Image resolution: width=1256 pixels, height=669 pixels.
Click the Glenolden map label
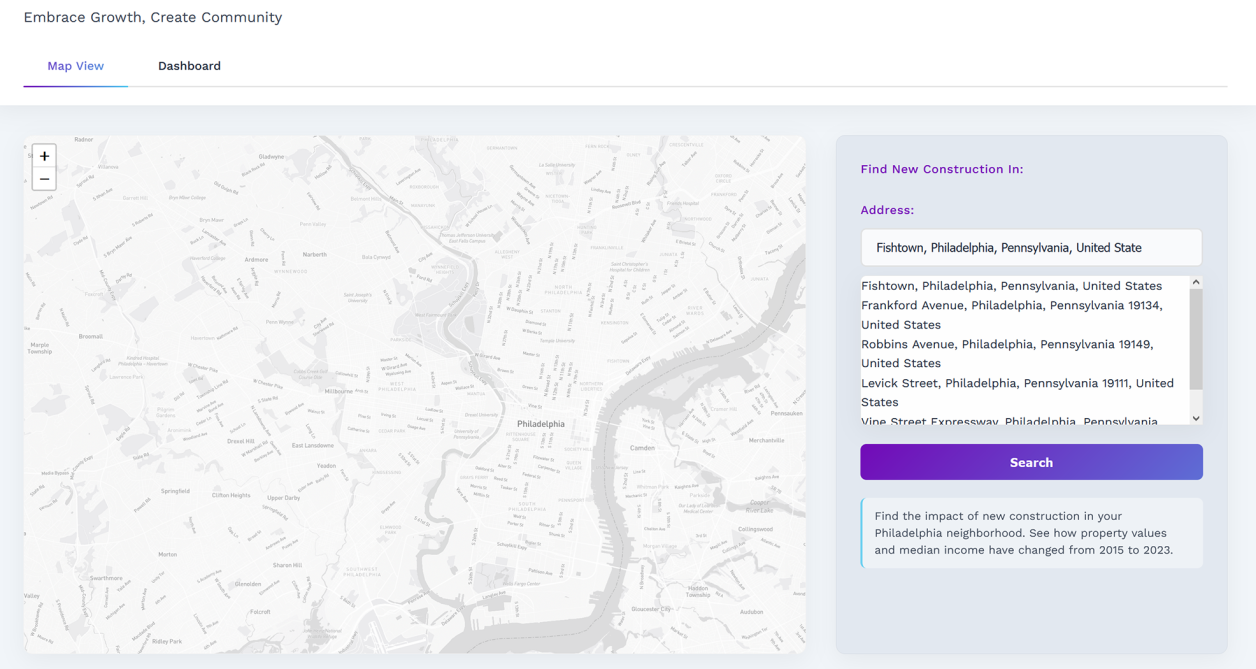(x=247, y=584)
